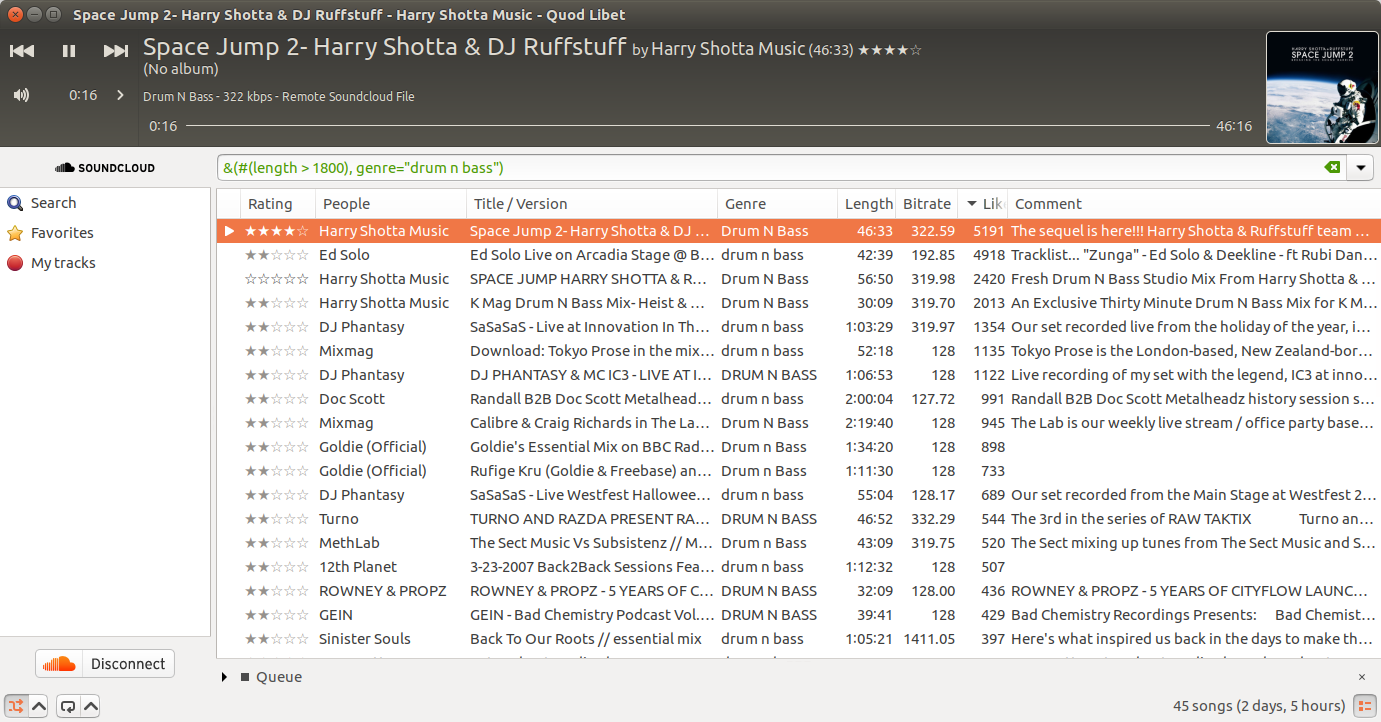Click the Favorites star icon
The height and width of the screenshot is (722, 1381).
15,233
